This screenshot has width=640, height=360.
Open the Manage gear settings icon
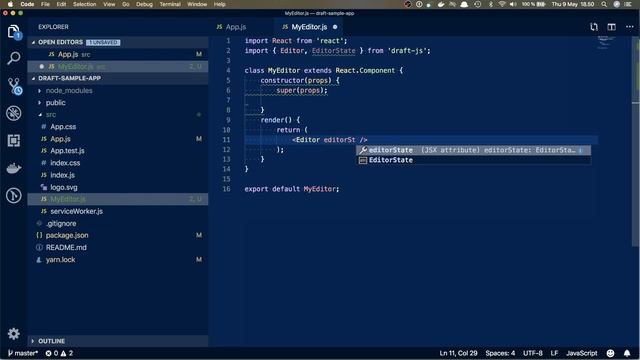click(x=13, y=334)
